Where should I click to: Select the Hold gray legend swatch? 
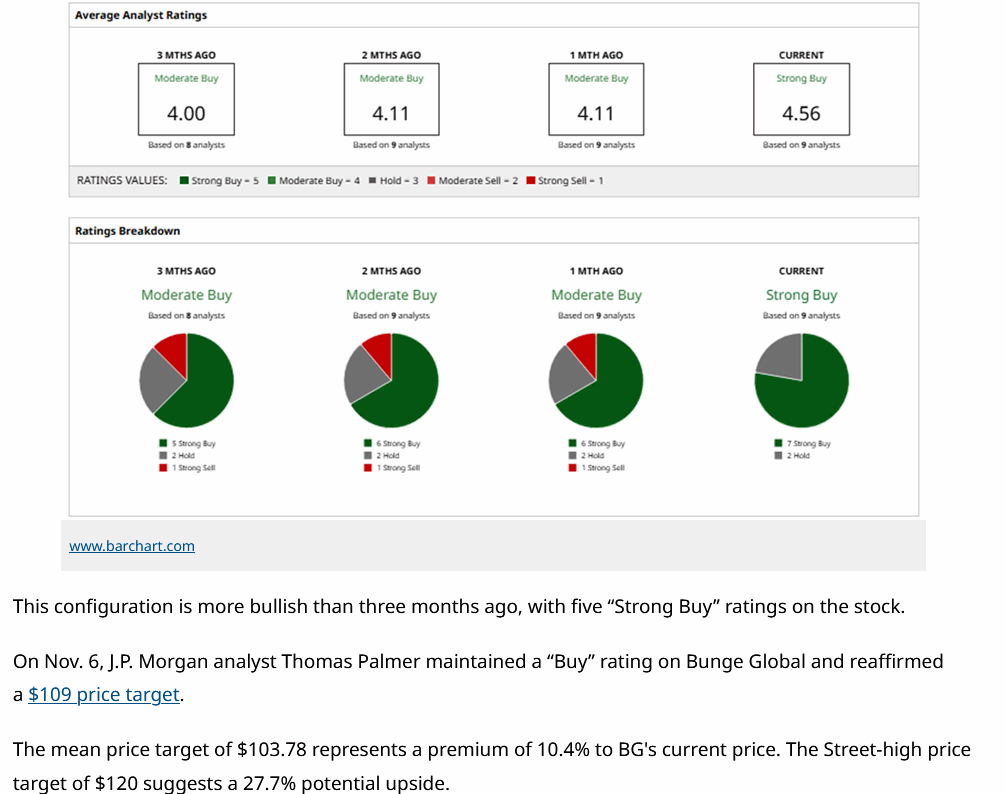372,181
